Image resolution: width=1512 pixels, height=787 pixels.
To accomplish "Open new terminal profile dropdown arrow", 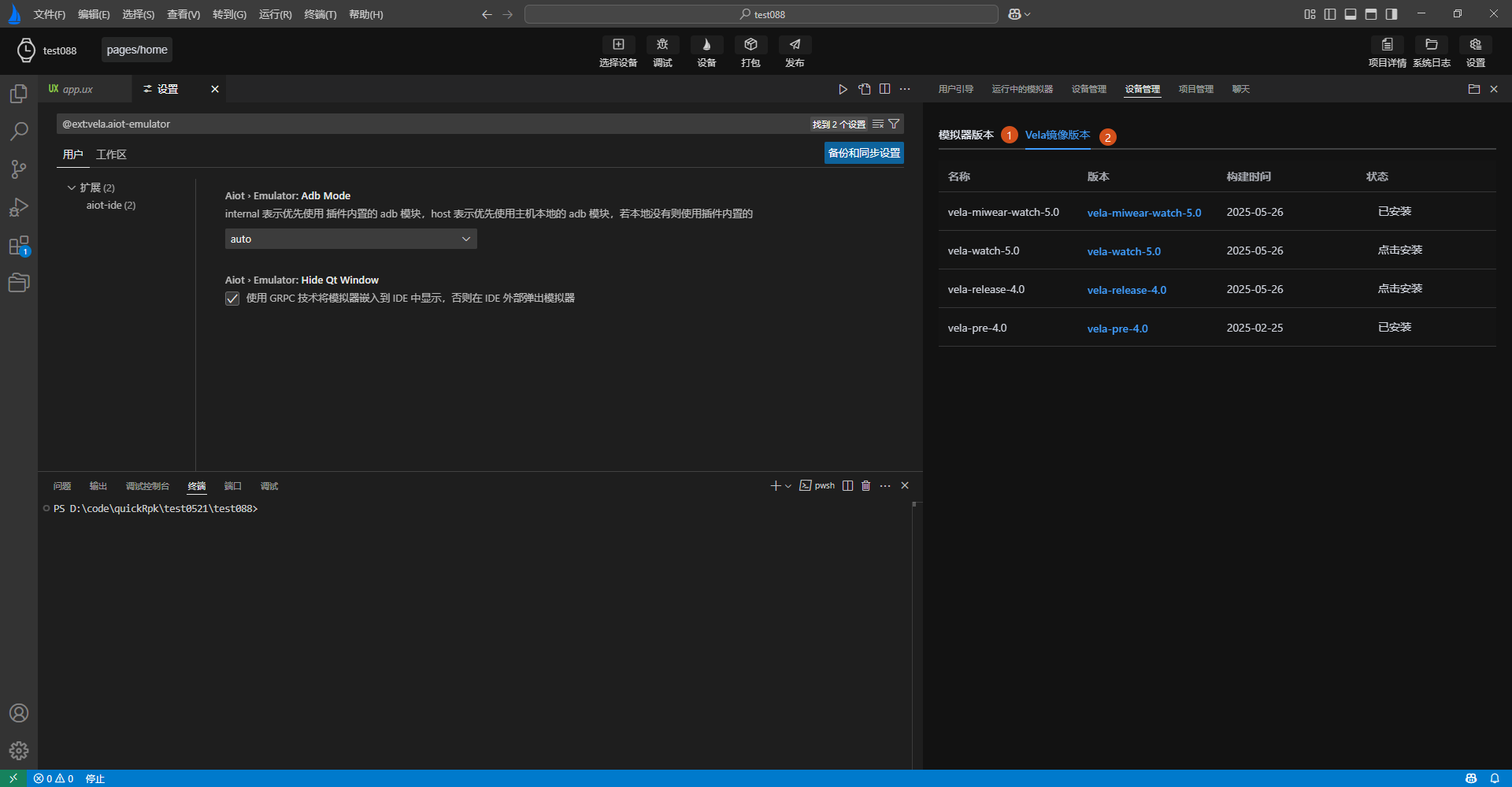I will [788, 486].
